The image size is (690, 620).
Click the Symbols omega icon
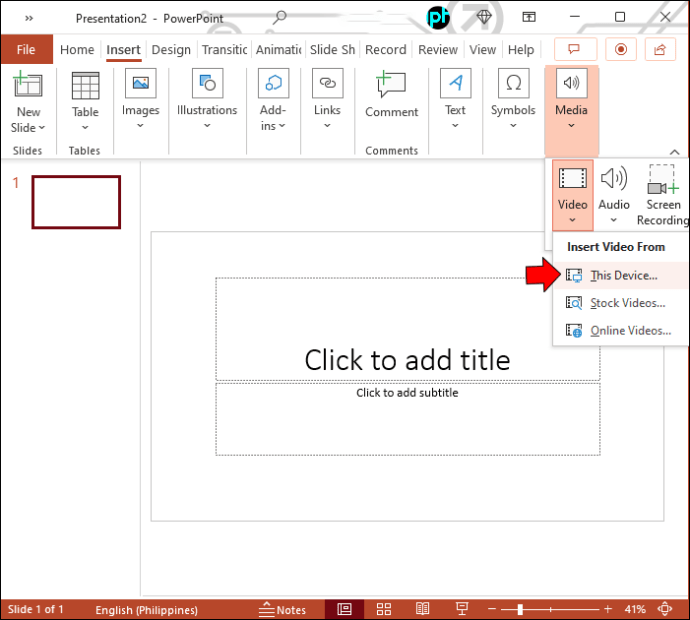pyautogui.click(x=513, y=83)
